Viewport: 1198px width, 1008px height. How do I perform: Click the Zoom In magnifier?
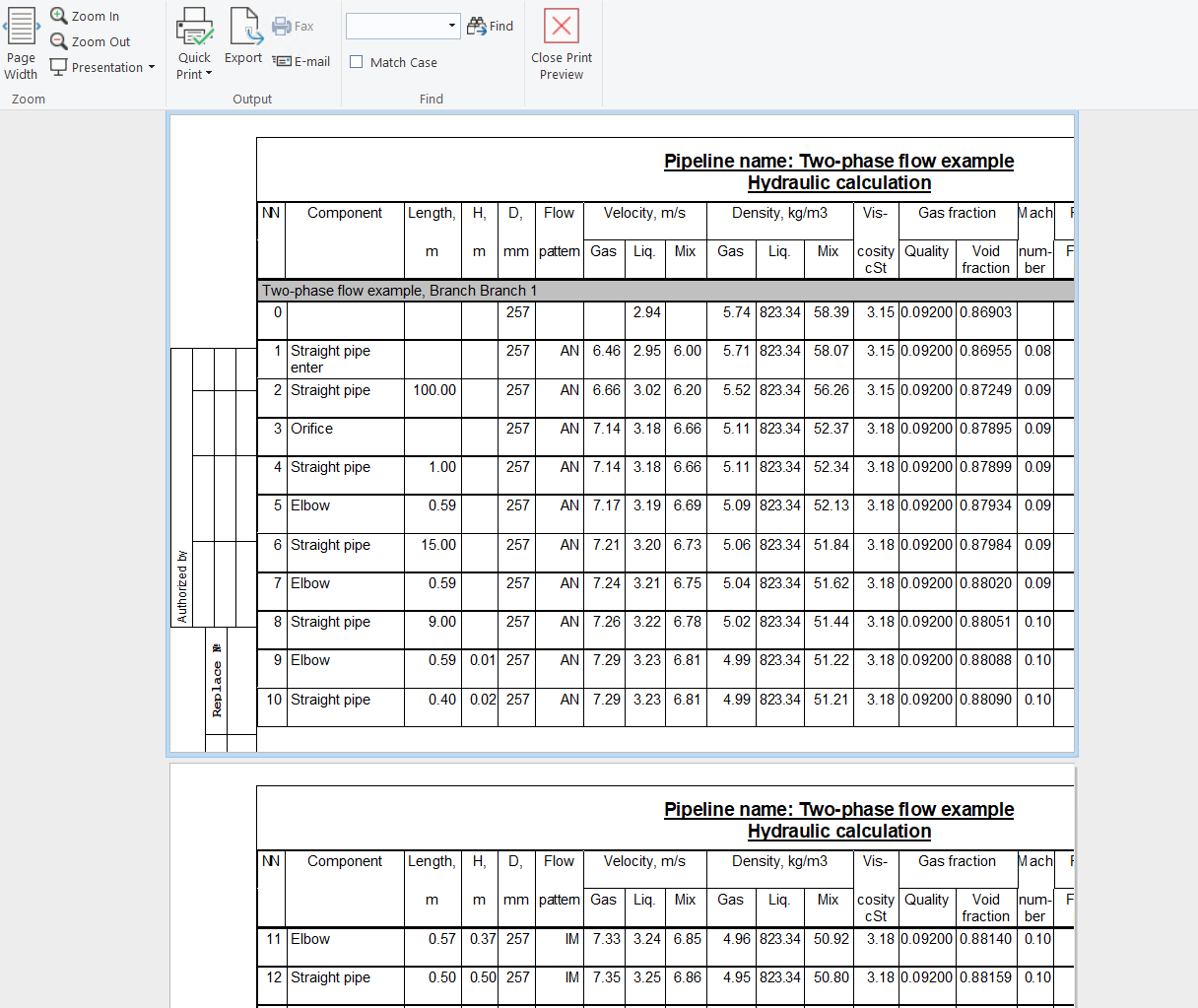point(59,16)
